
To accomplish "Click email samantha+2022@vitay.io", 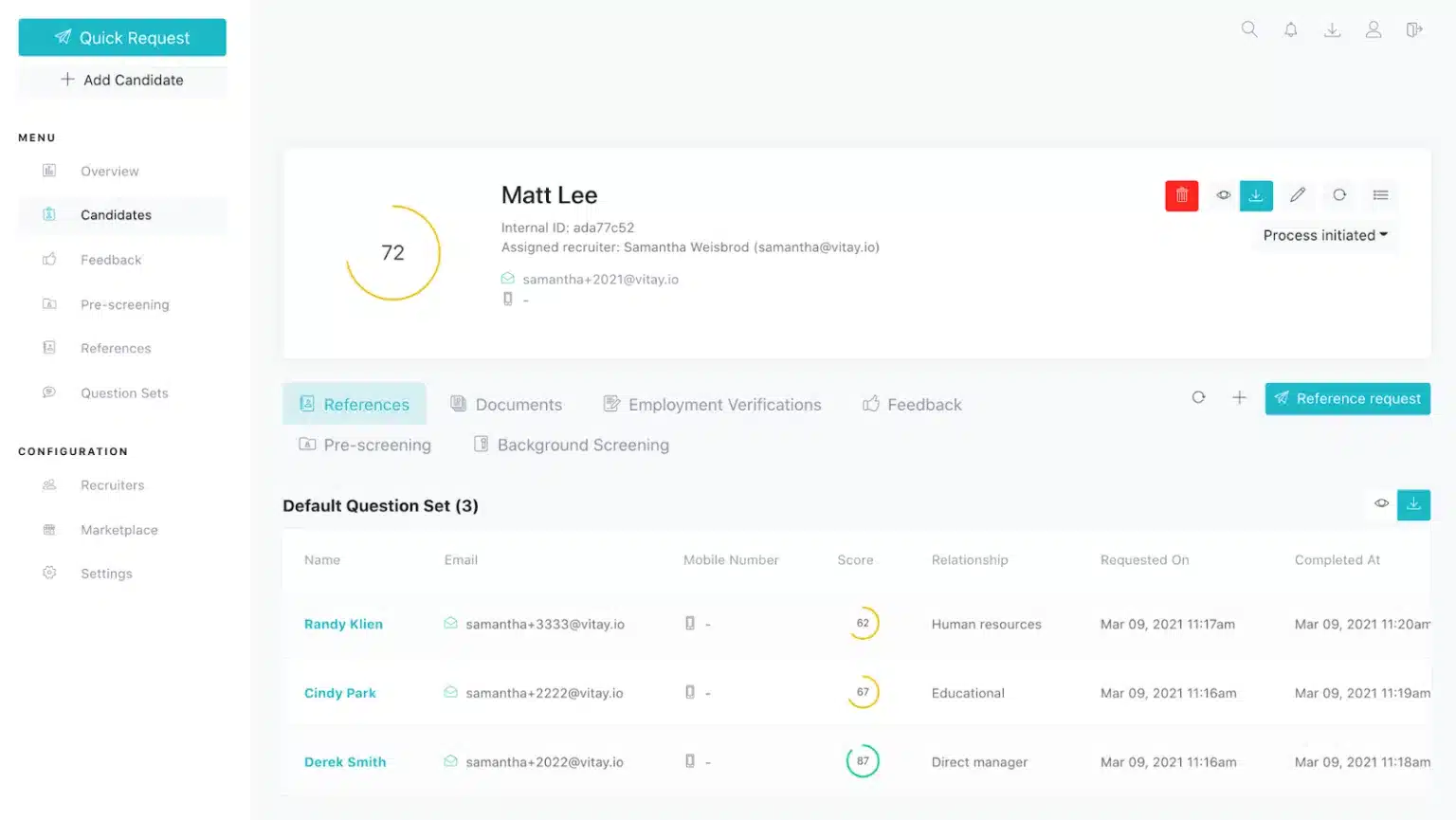I will pyautogui.click(x=544, y=762).
